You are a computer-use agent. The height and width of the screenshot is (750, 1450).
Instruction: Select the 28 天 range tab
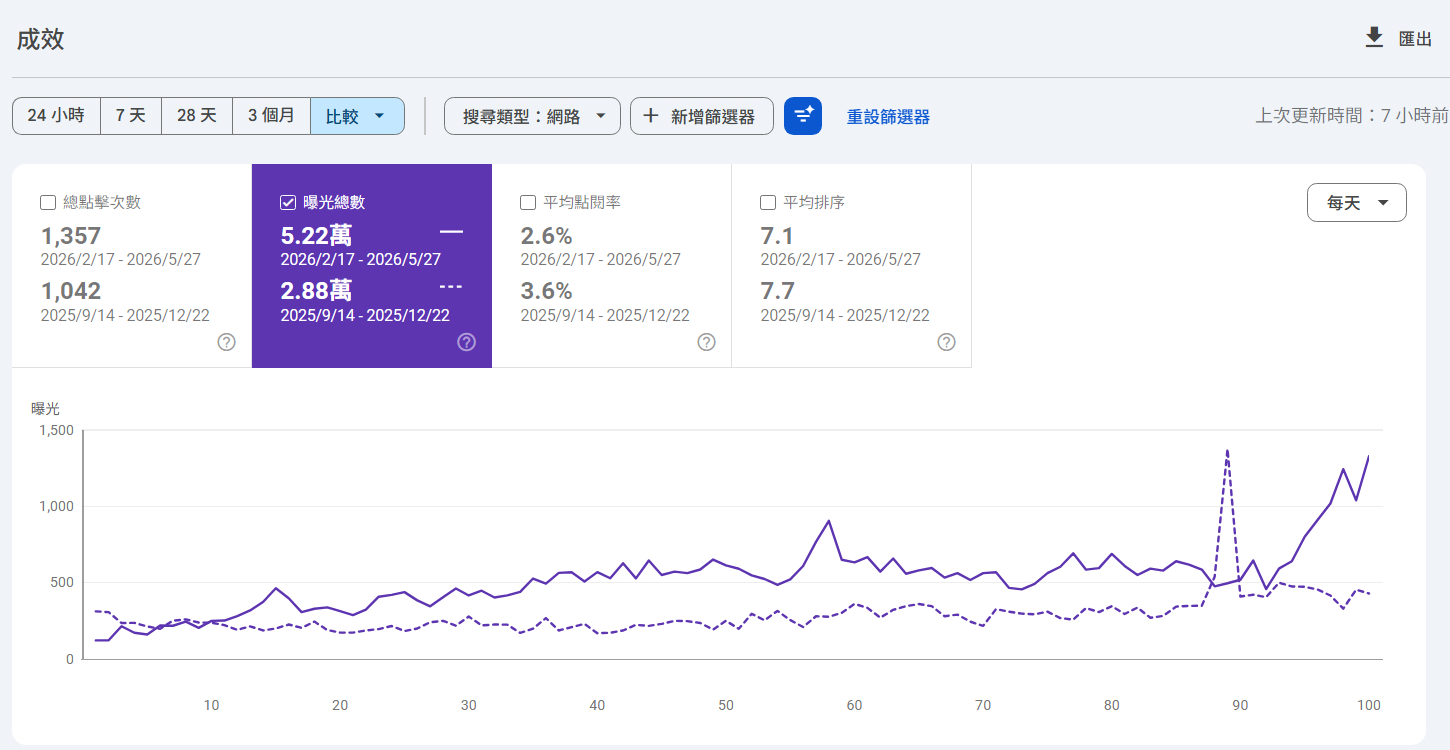point(197,116)
